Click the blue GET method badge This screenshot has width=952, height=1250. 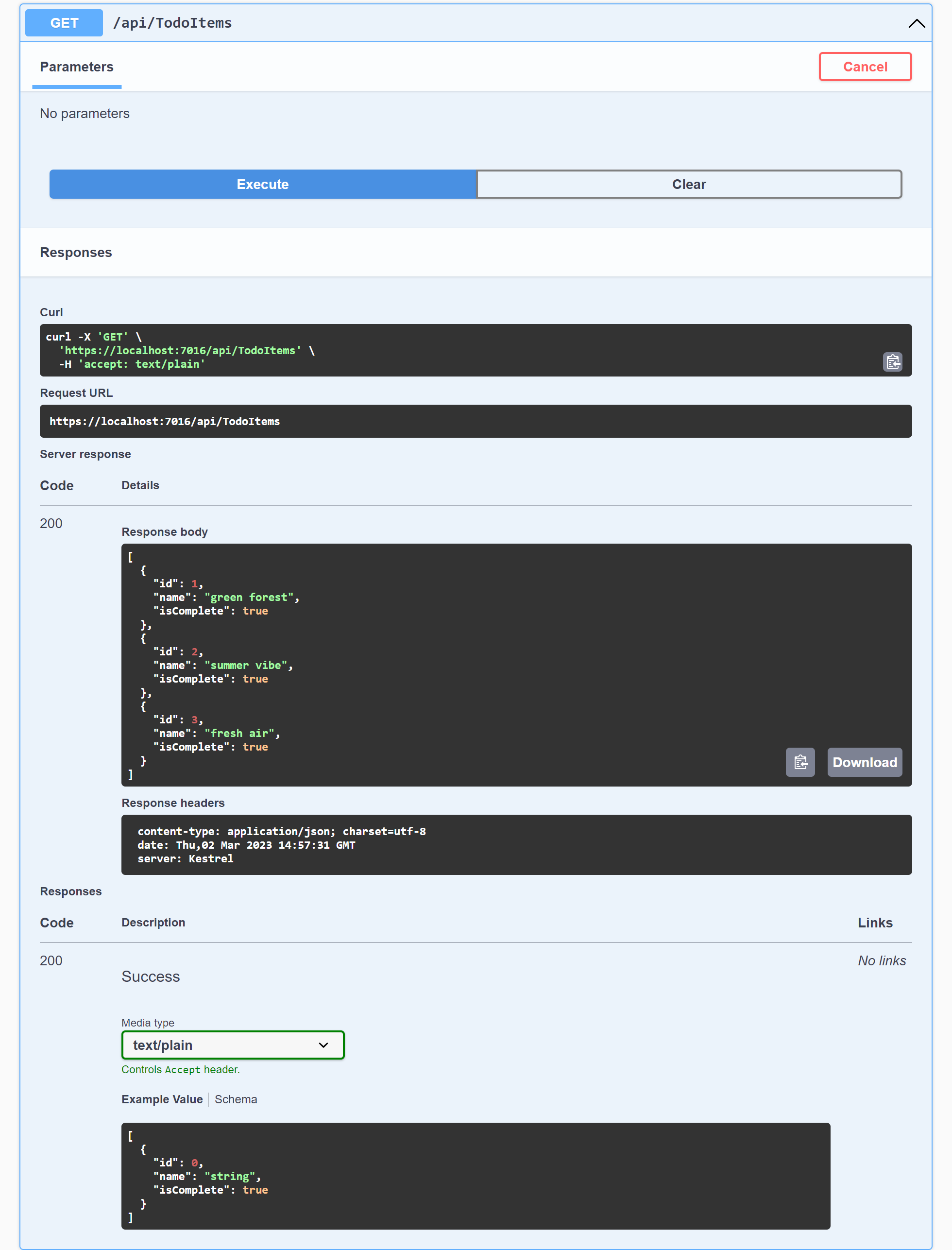[x=64, y=23]
